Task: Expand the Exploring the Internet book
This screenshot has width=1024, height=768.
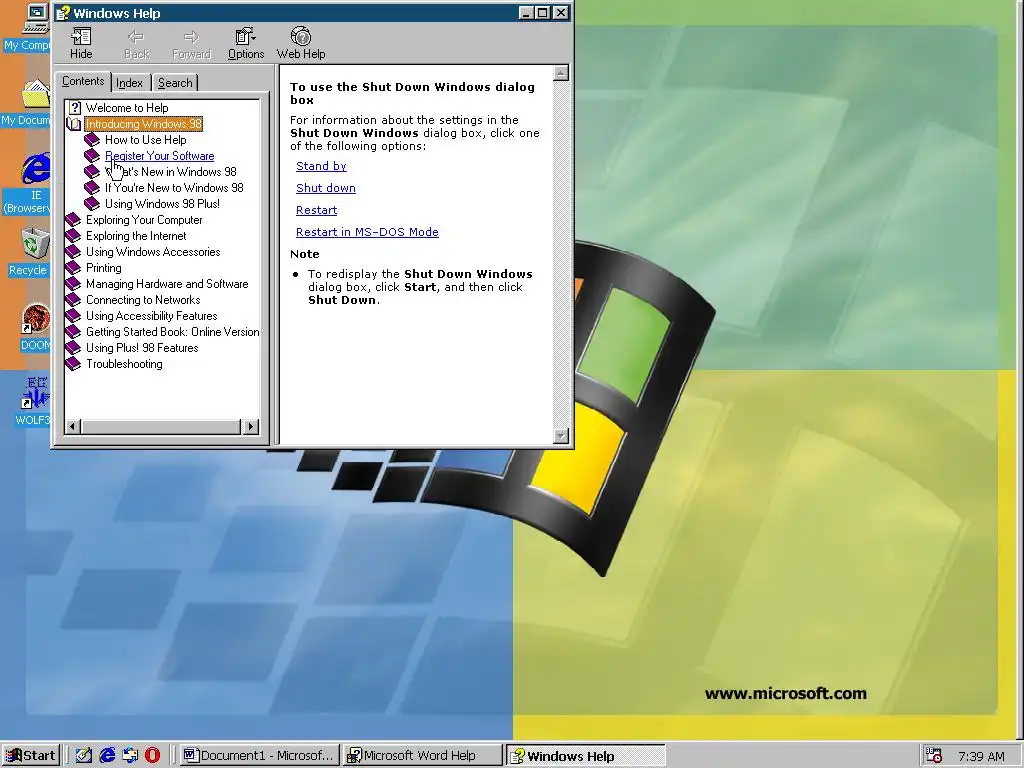Action: pyautogui.click(x=73, y=236)
